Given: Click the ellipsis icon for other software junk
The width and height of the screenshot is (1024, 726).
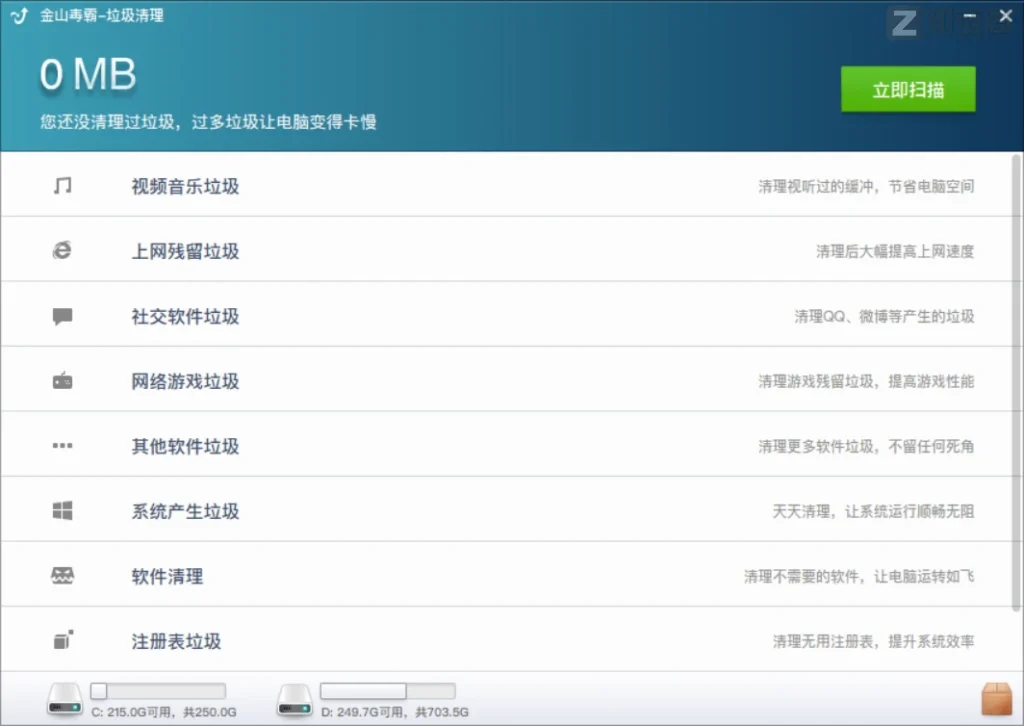Looking at the screenshot, I should (62, 445).
